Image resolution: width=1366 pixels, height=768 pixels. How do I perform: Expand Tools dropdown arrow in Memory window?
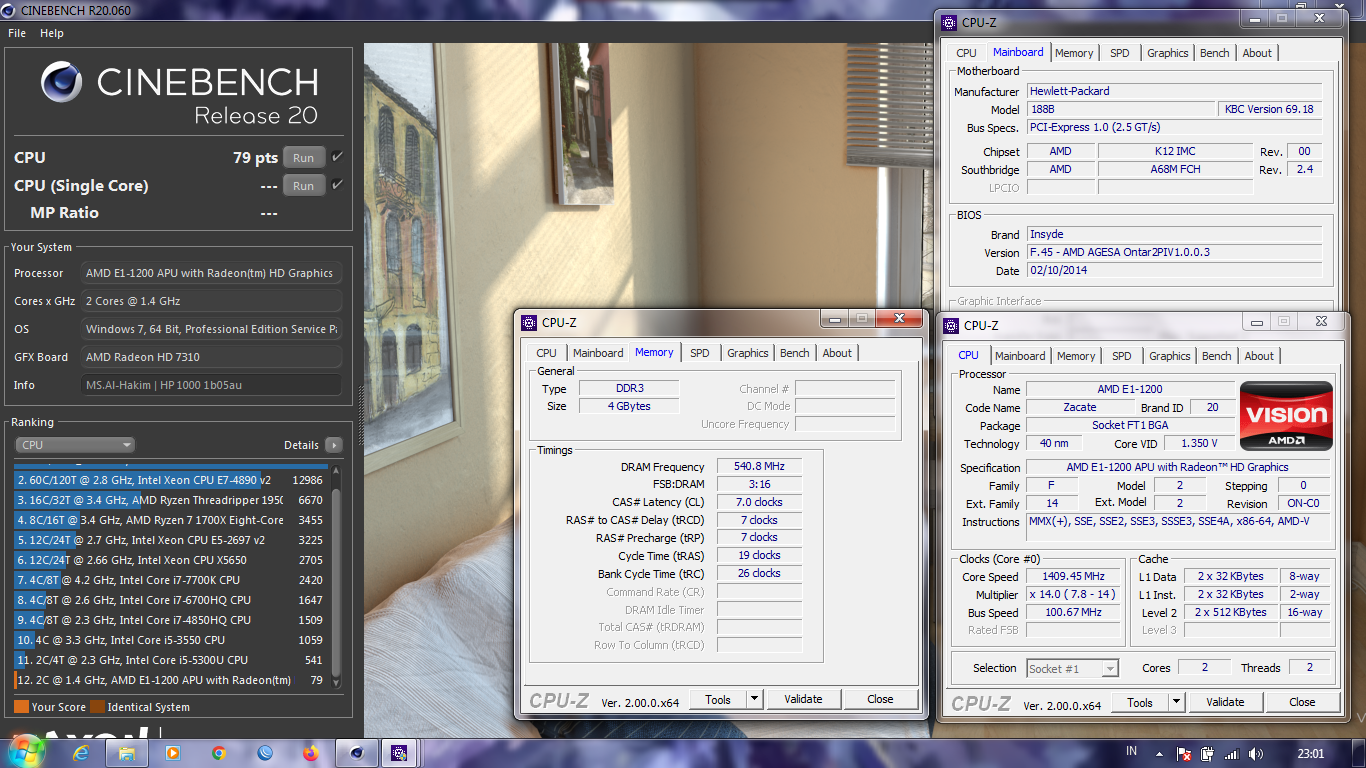754,699
